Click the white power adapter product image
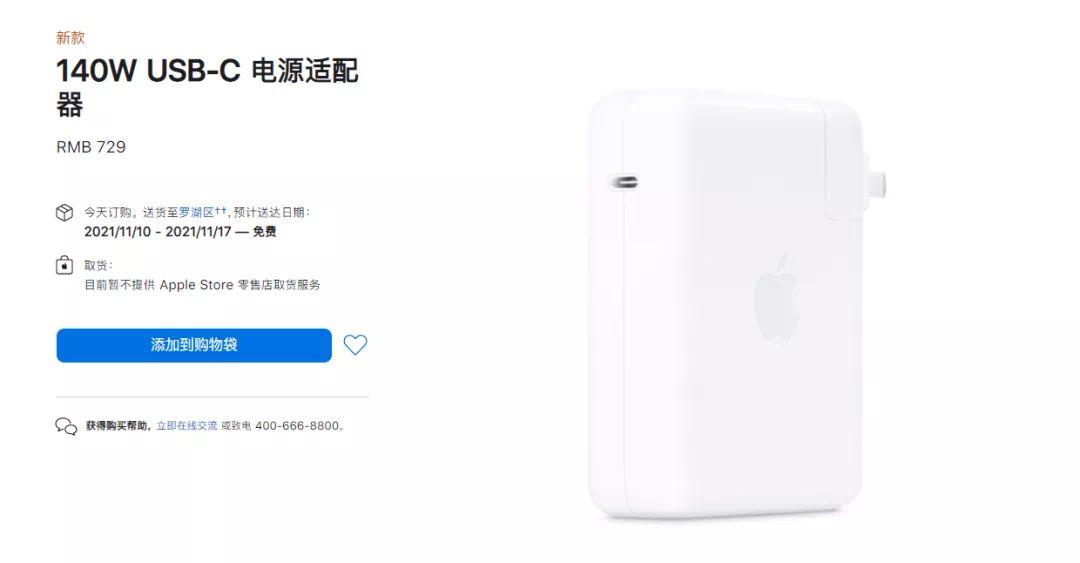The width and height of the screenshot is (1080, 563). pos(734,303)
